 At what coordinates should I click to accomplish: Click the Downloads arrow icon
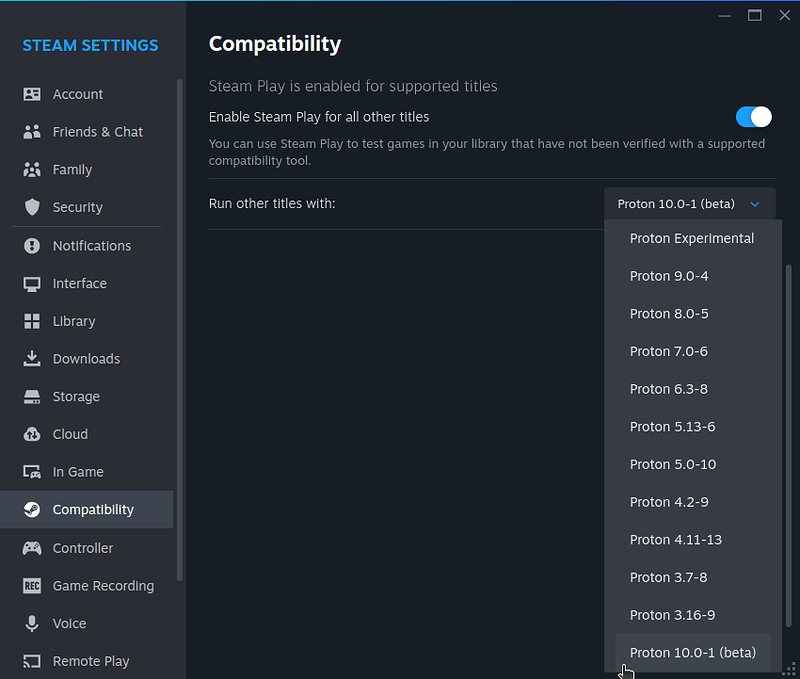coord(32,359)
